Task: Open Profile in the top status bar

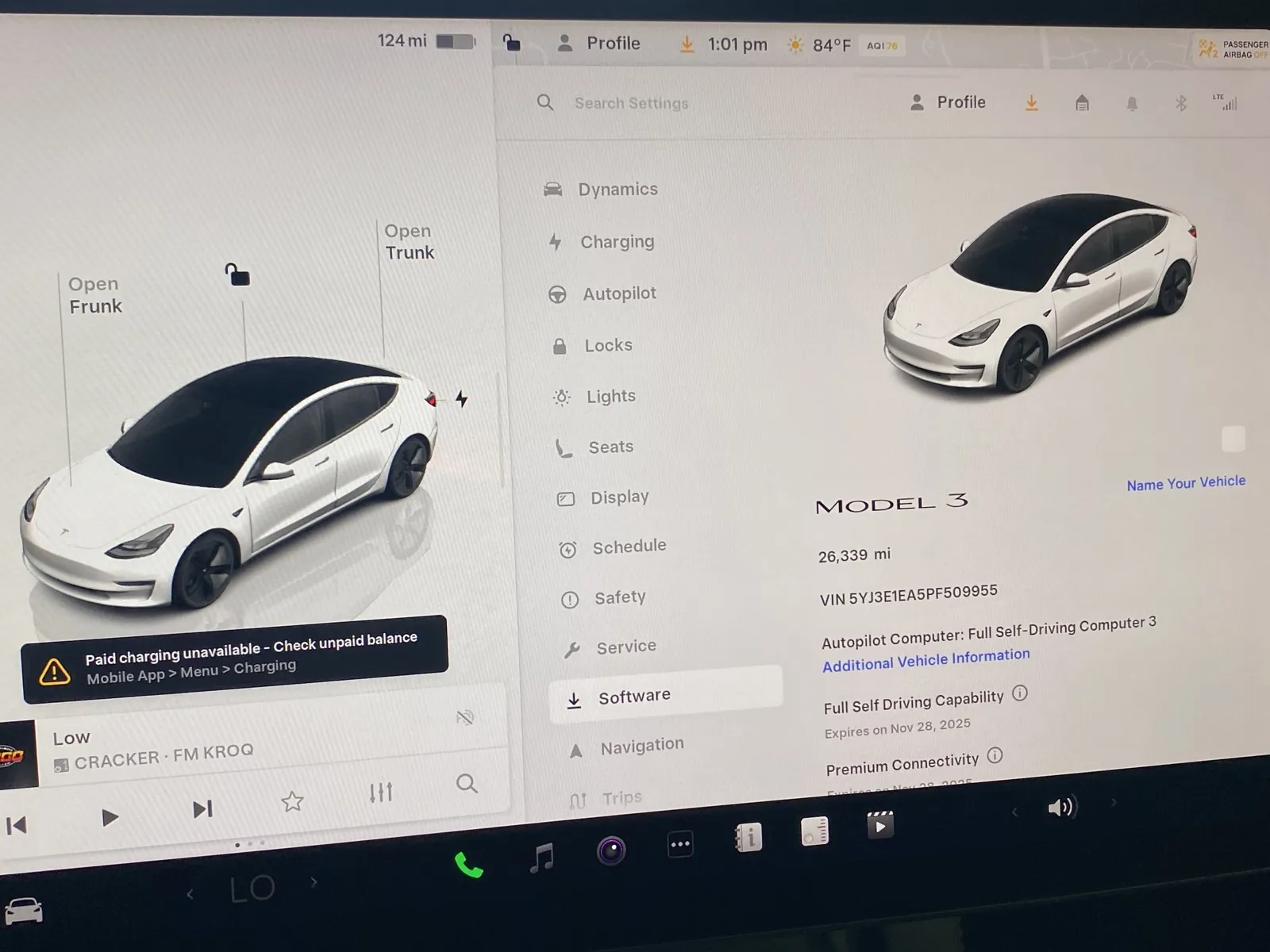Action: point(598,44)
